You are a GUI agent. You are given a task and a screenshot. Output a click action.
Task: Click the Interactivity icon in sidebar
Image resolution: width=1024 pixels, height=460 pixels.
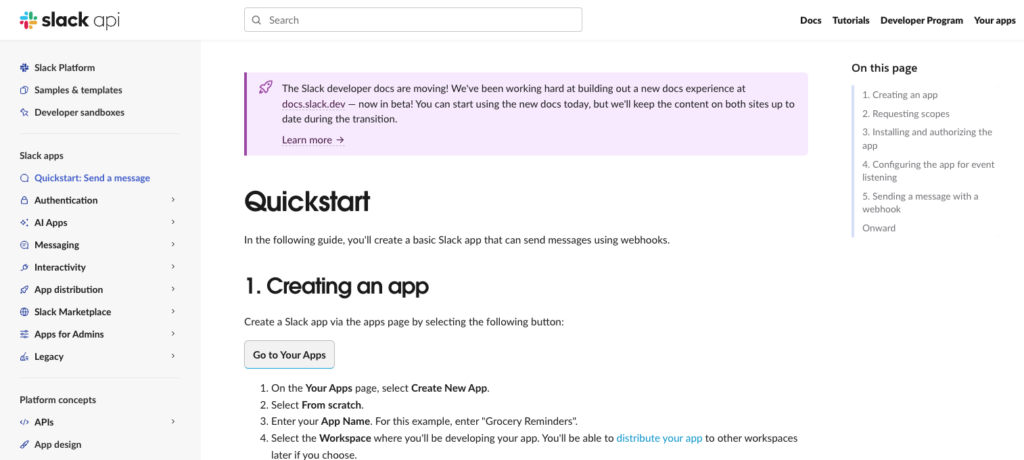point(24,267)
